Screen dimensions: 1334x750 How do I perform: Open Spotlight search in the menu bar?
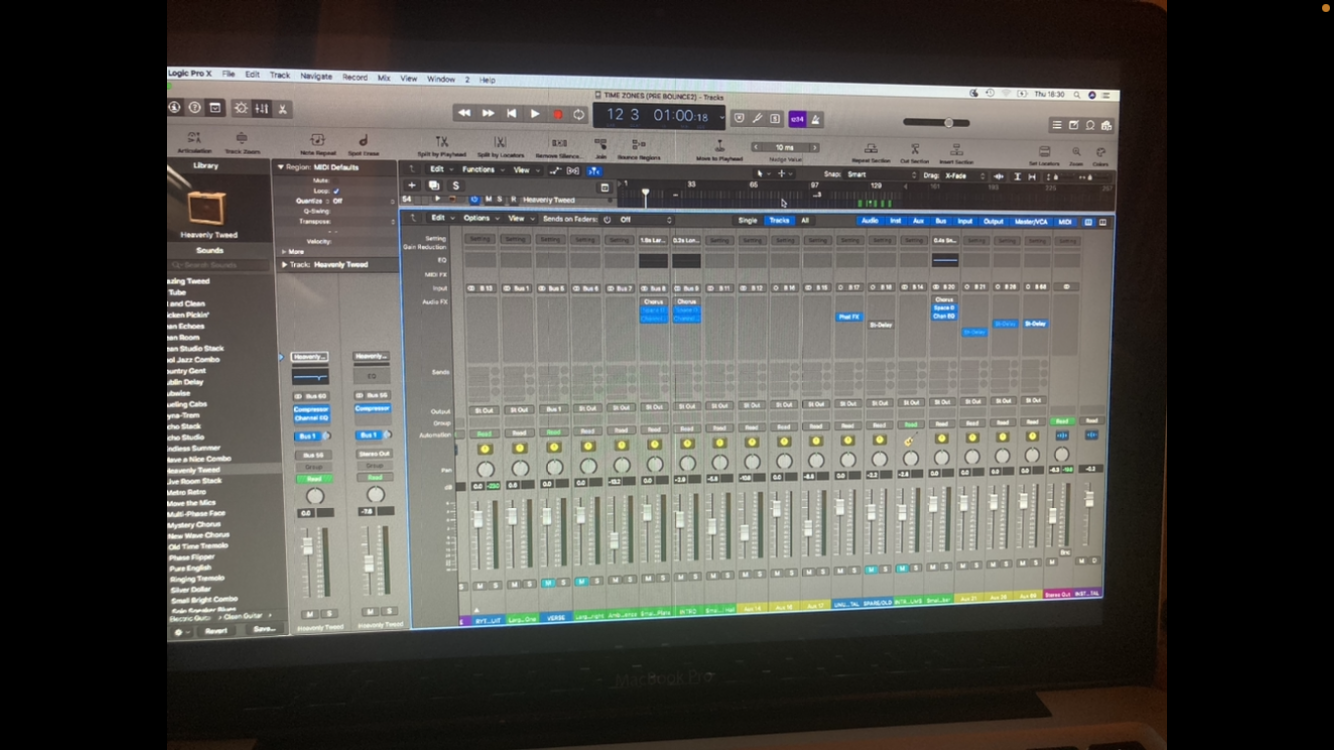[x=1077, y=94]
